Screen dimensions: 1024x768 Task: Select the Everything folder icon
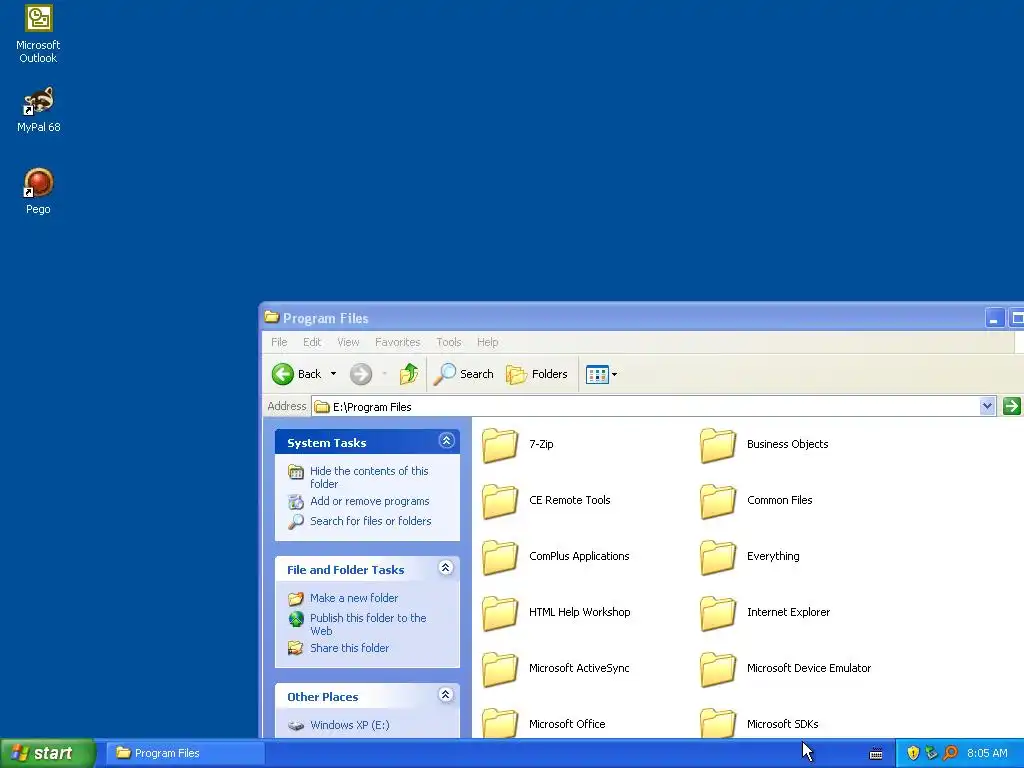(718, 557)
